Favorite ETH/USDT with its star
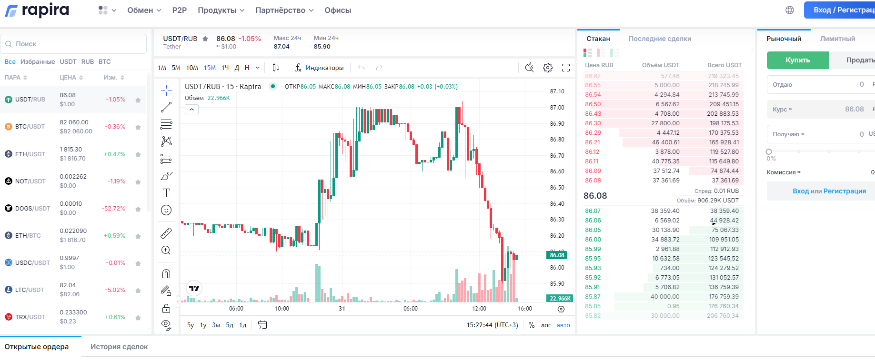 tap(138, 154)
